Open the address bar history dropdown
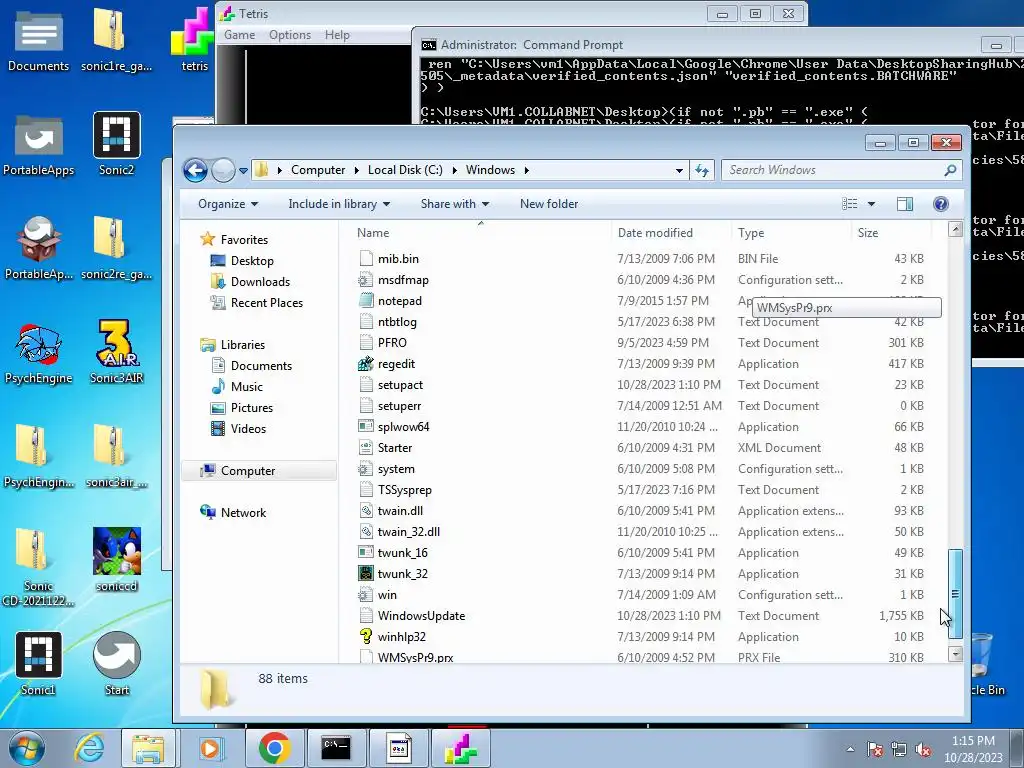 [679, 170]
